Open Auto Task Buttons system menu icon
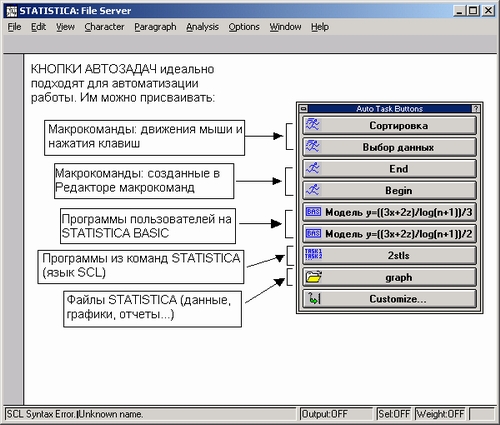This screenshot has width=500, height=425. (303, 109)
